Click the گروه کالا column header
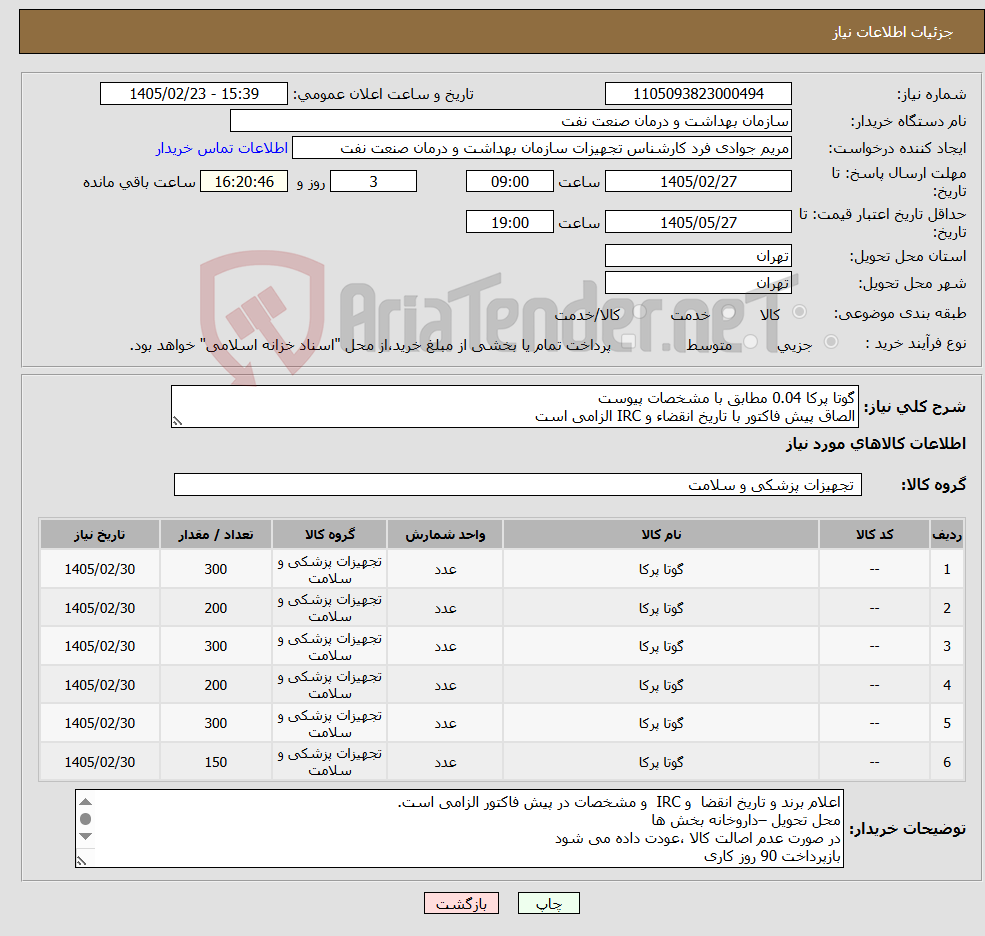 [330, 535]
